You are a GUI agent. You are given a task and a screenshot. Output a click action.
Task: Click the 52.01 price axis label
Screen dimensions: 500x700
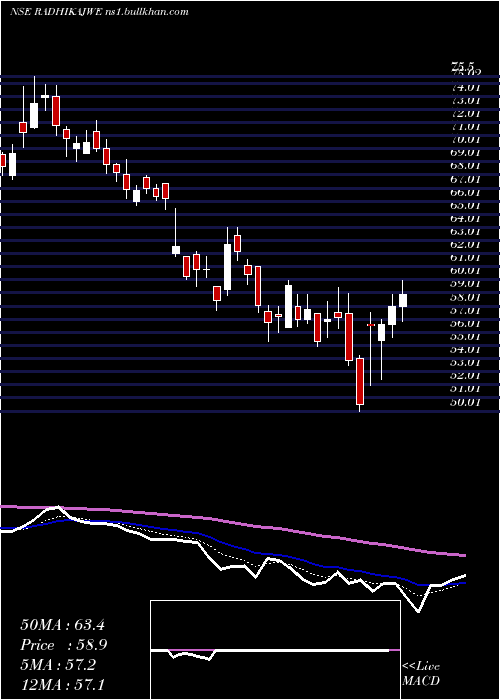[x=466, y=375]
